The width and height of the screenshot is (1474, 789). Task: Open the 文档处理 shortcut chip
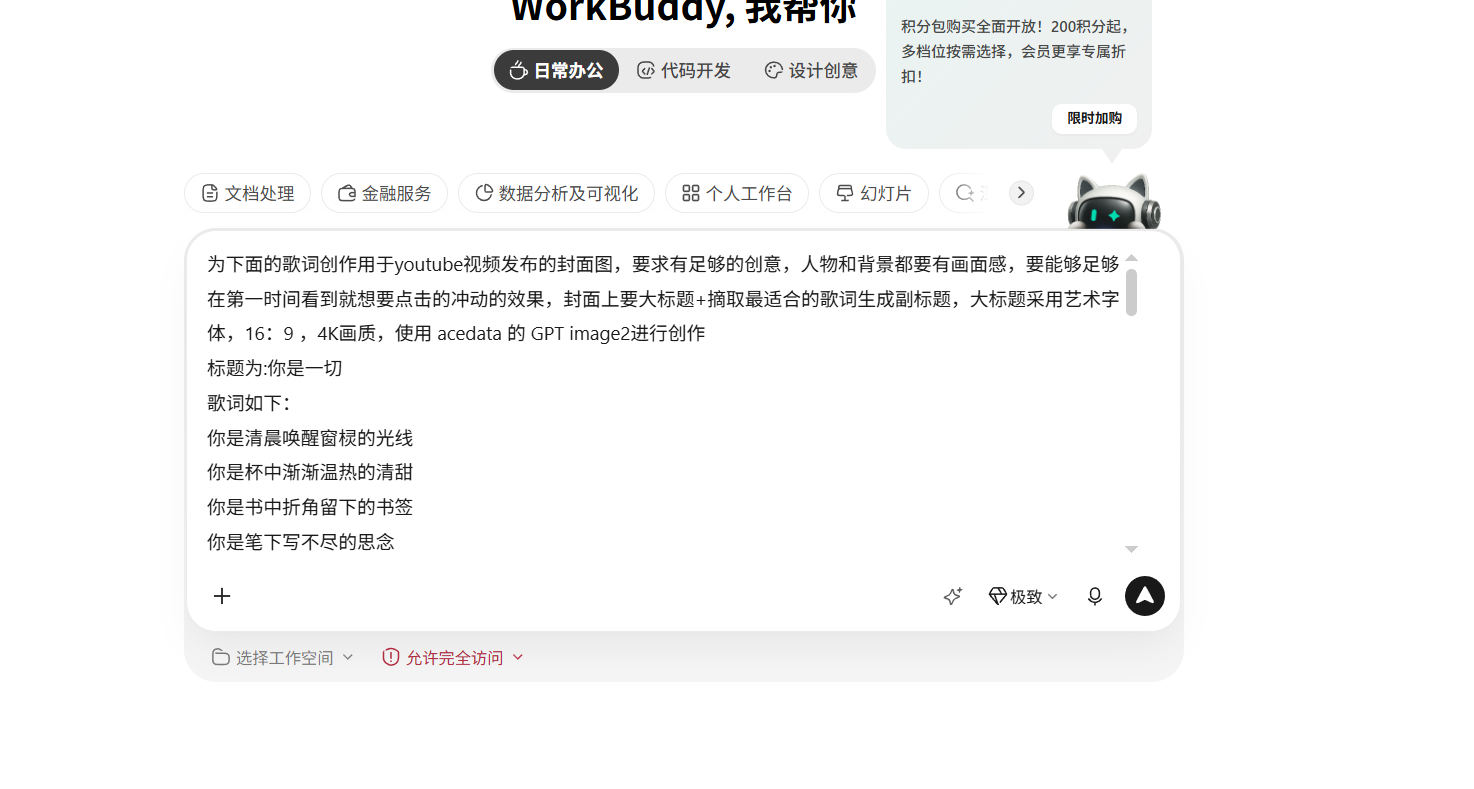tap(248, 193)
